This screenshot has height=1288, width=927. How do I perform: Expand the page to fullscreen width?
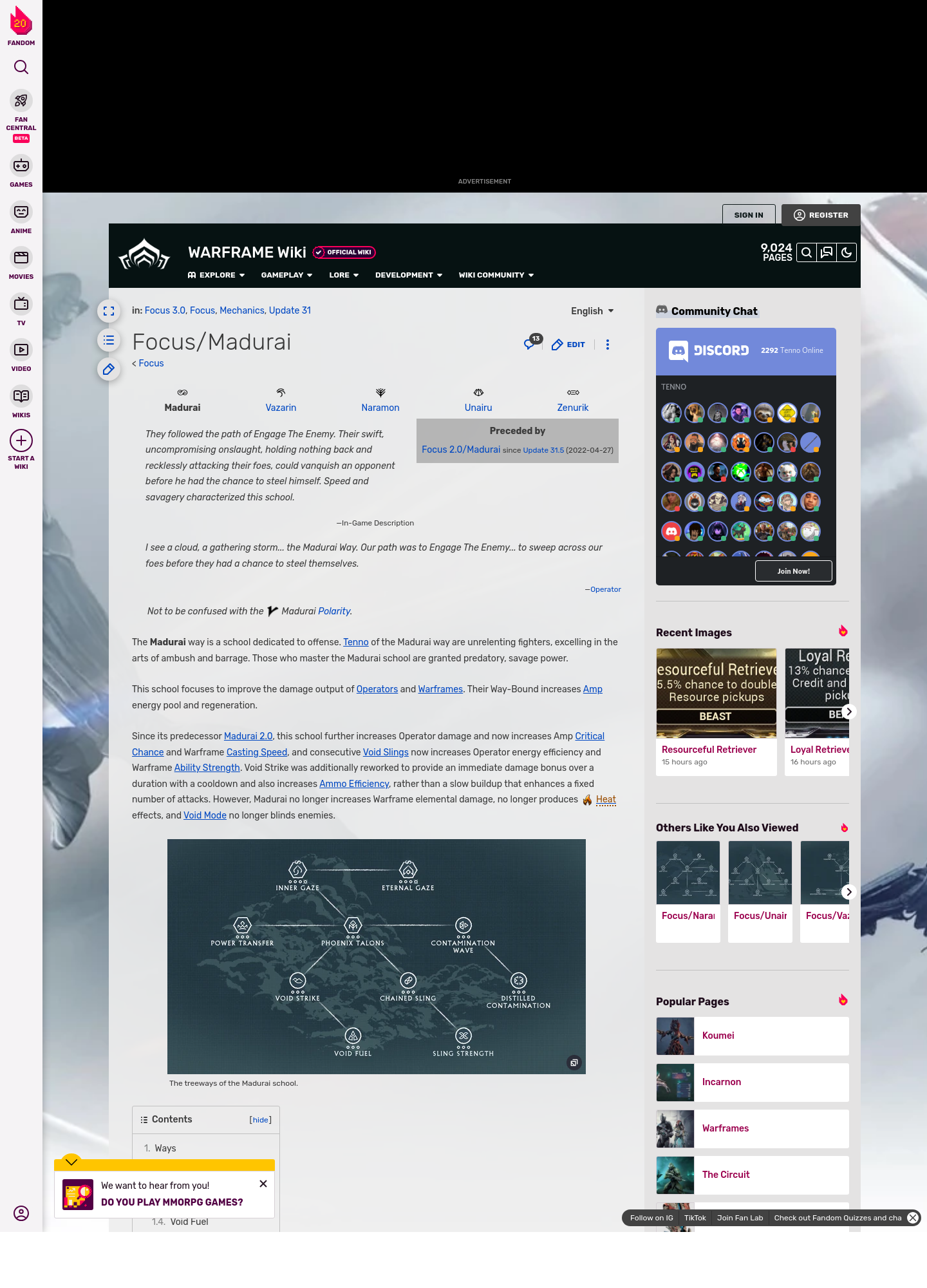[x=109, y=311]
